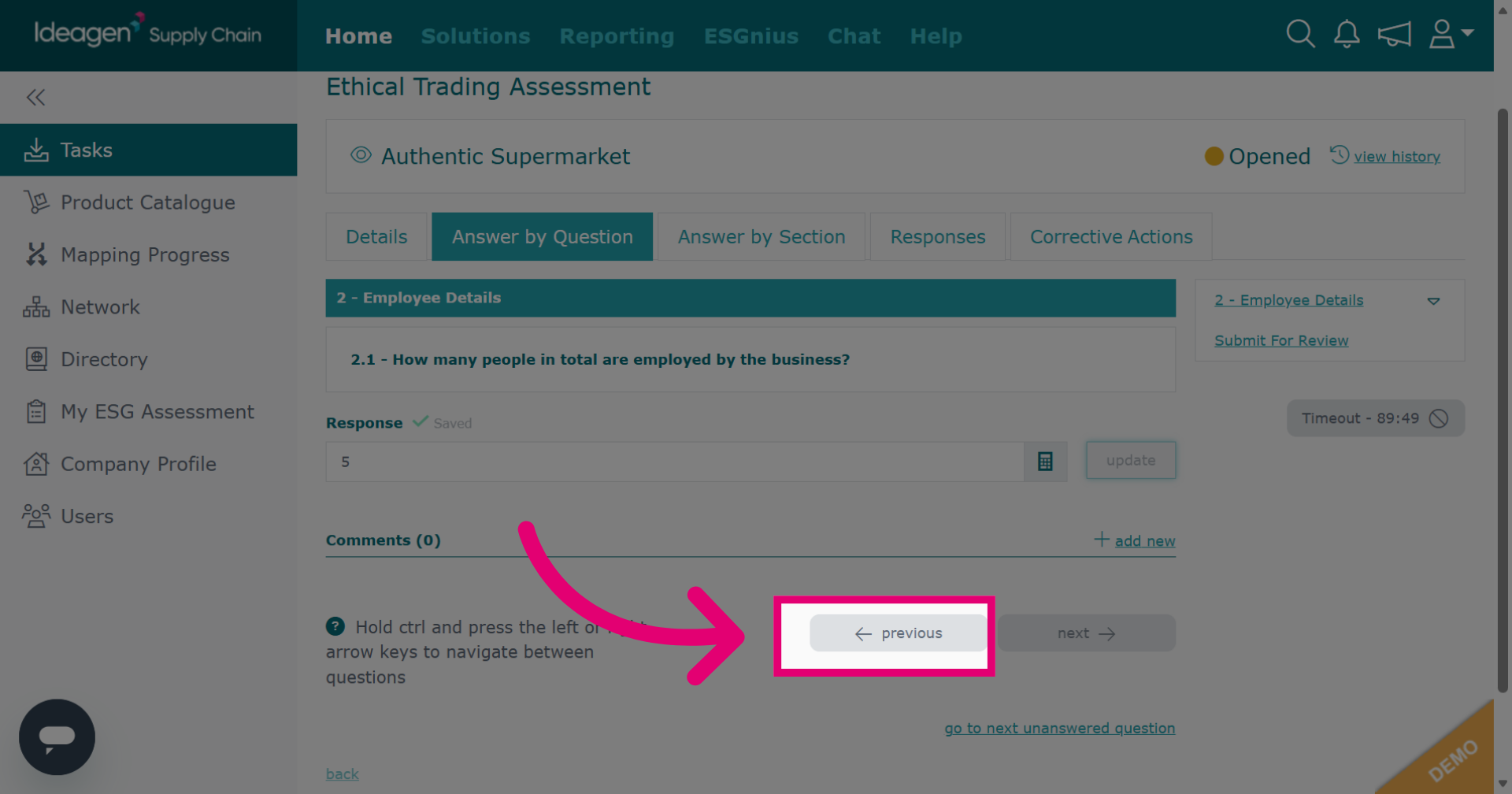
Task: Click the view history link
Action: click(1397, 156)
